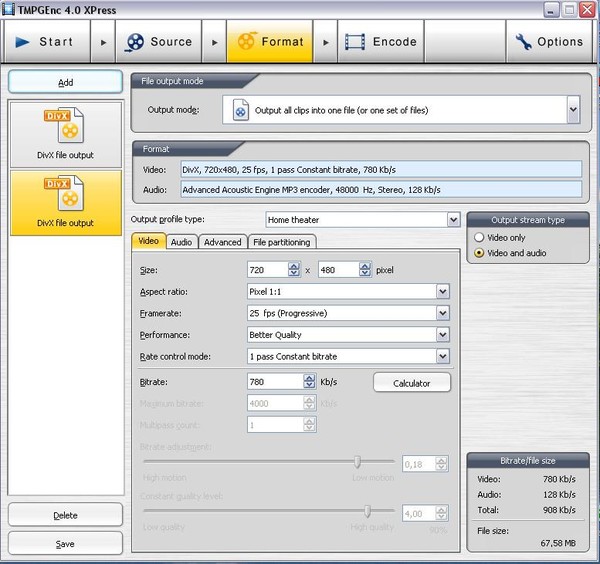Click the height size field showing 480

(339, 270)
